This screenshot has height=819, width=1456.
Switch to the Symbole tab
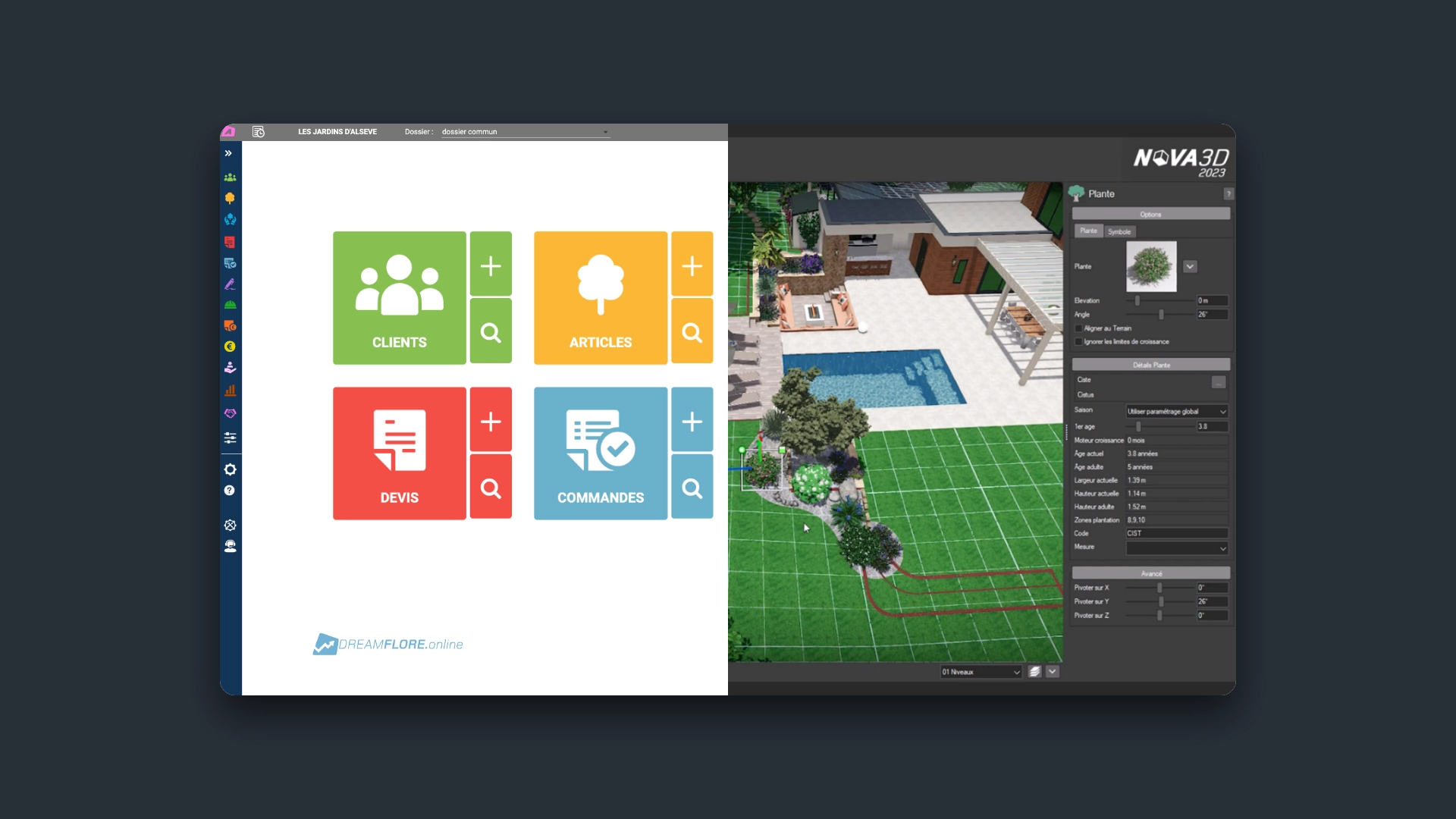1119,231
